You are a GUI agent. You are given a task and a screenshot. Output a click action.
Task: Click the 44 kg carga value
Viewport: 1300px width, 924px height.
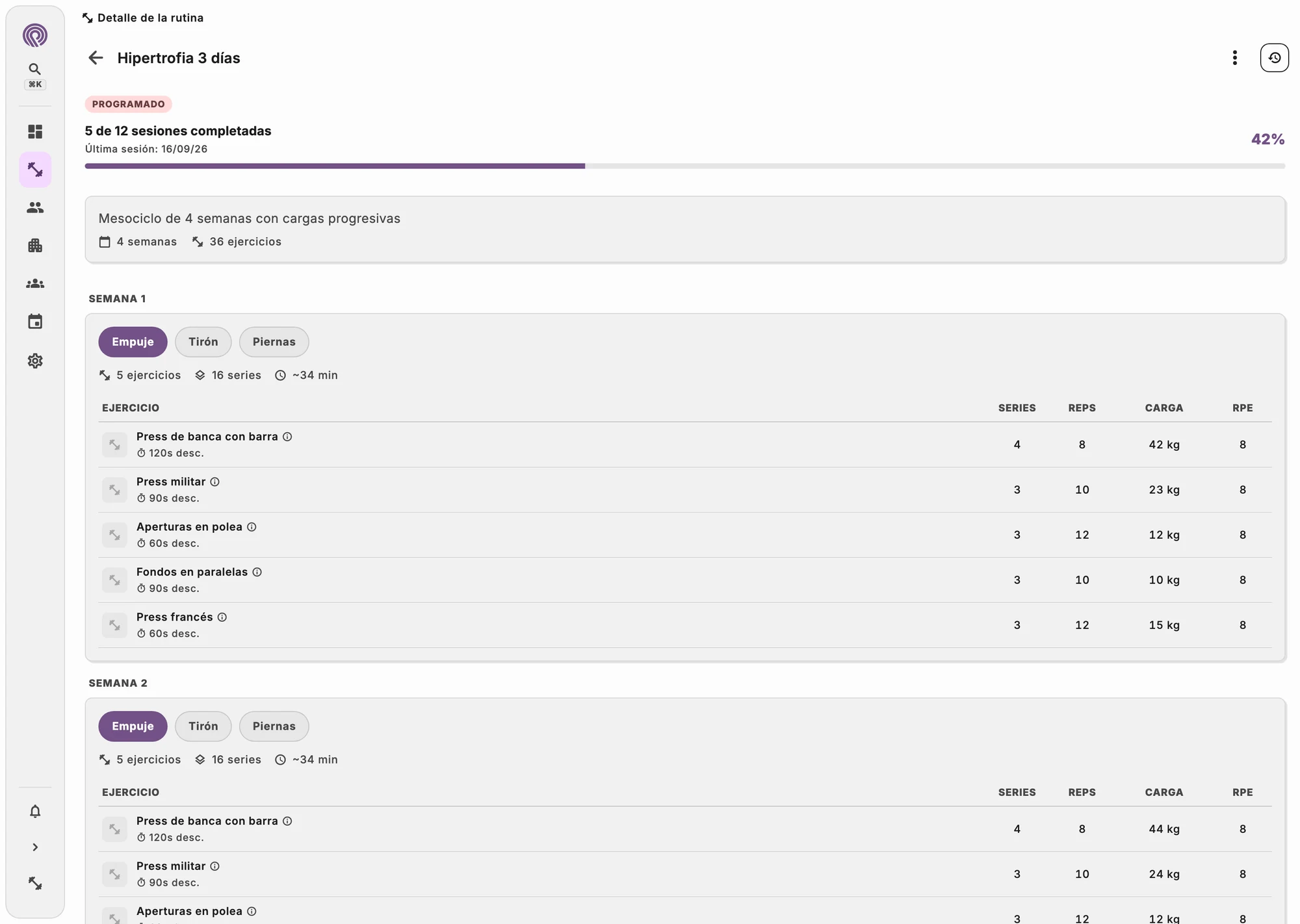coord(1163,829)
